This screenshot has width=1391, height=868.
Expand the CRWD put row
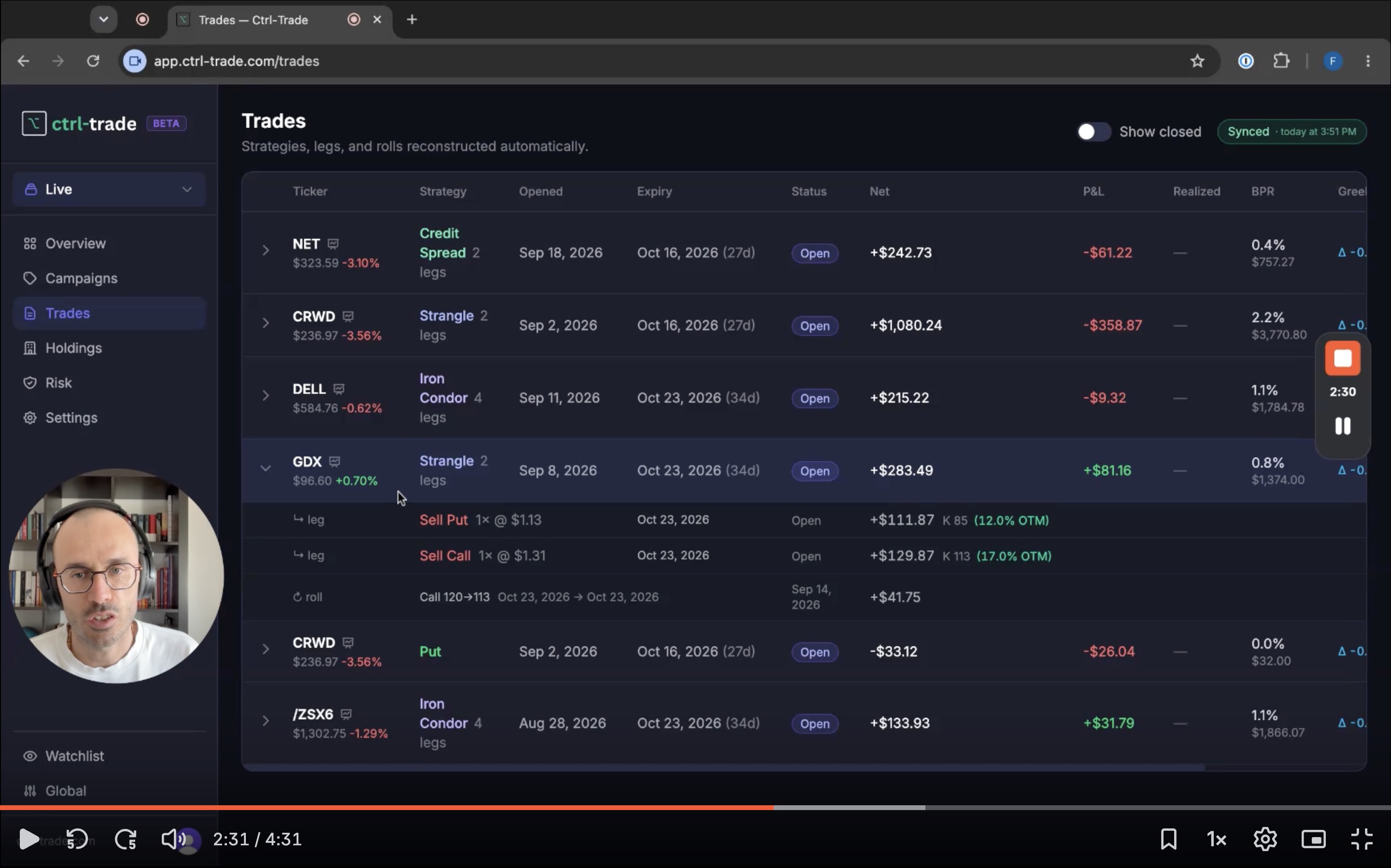click(265, 649)
